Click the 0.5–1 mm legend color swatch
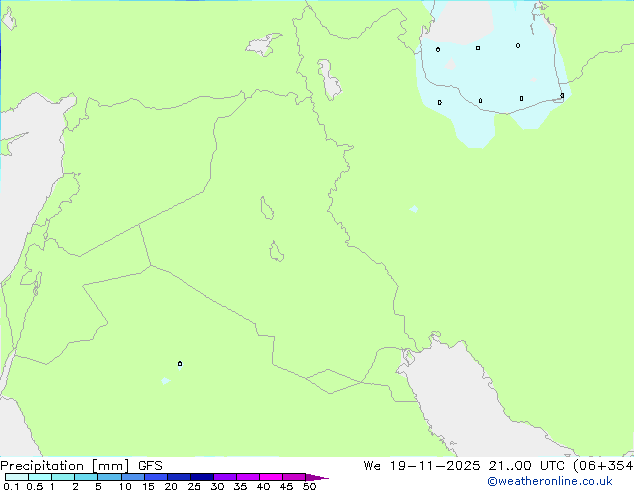The height and width of the screenshot is (490, 634). coord(40,477)
